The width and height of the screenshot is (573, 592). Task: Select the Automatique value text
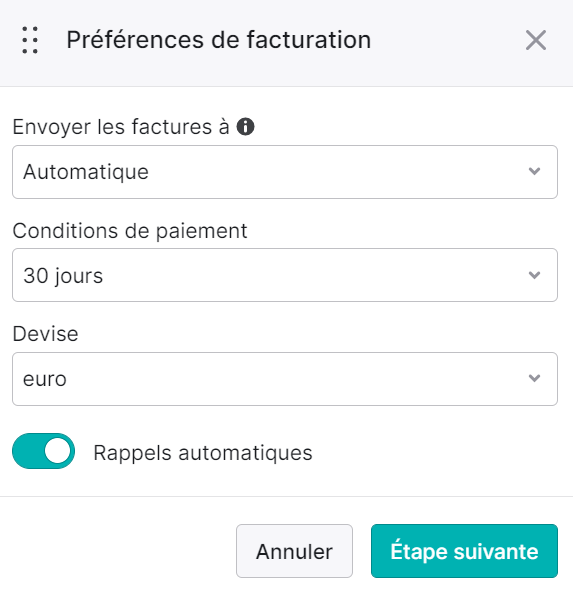click(86, 172)
